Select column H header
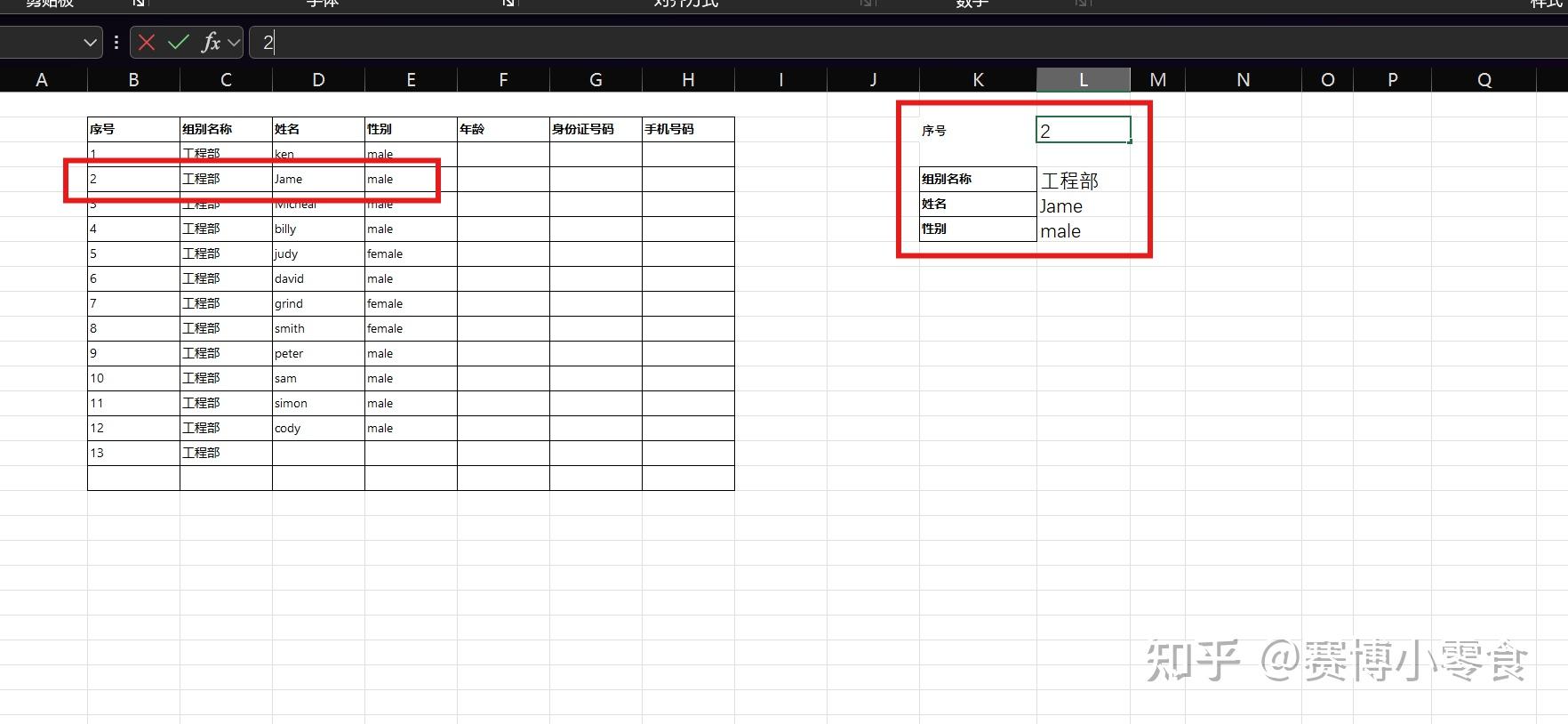The image size is (1568, 724). click(x=688, y=80)
